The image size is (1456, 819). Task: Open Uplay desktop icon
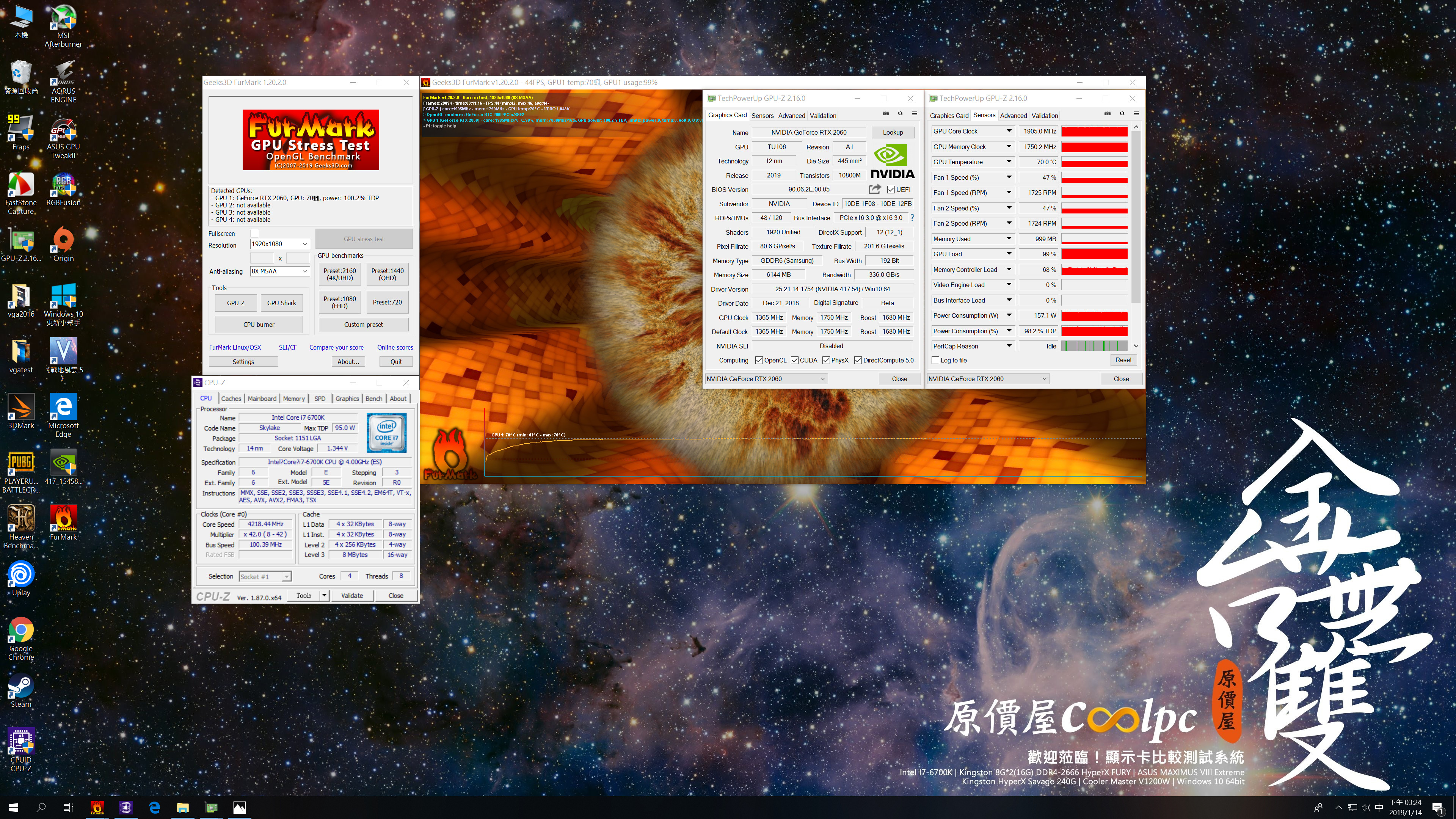pyautogui.click(x=21, y=579)
